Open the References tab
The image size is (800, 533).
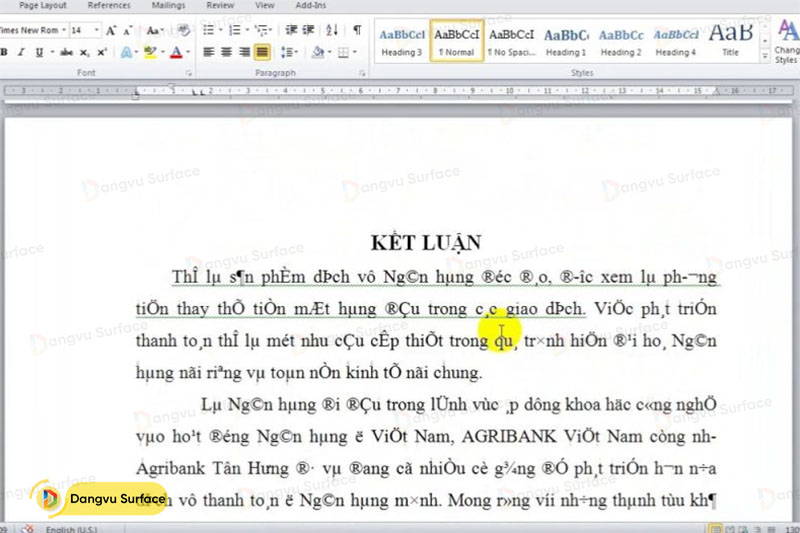click(109, 6)
